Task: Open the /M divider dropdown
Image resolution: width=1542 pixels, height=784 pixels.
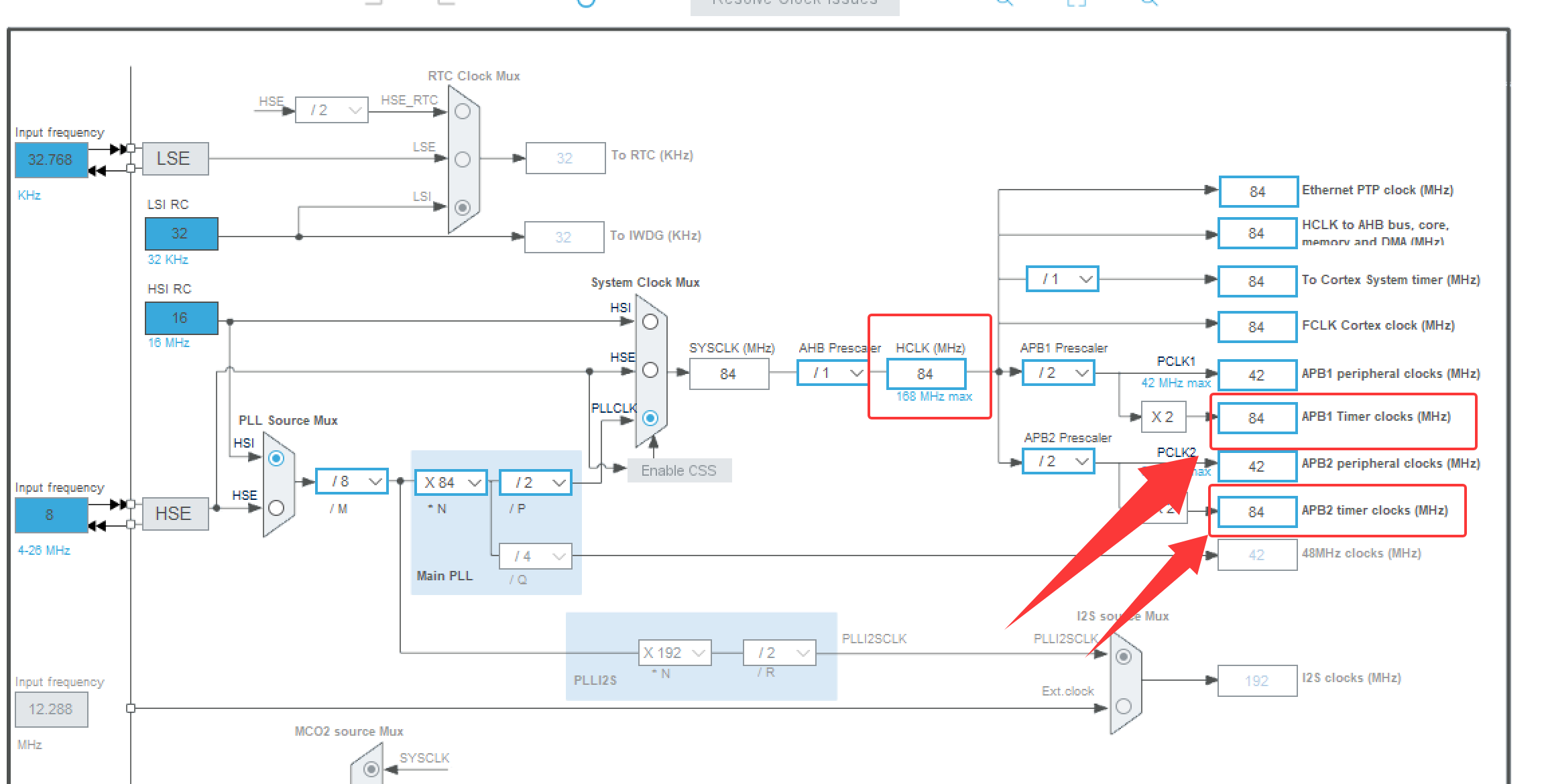Action: click(x=351, y=480)
